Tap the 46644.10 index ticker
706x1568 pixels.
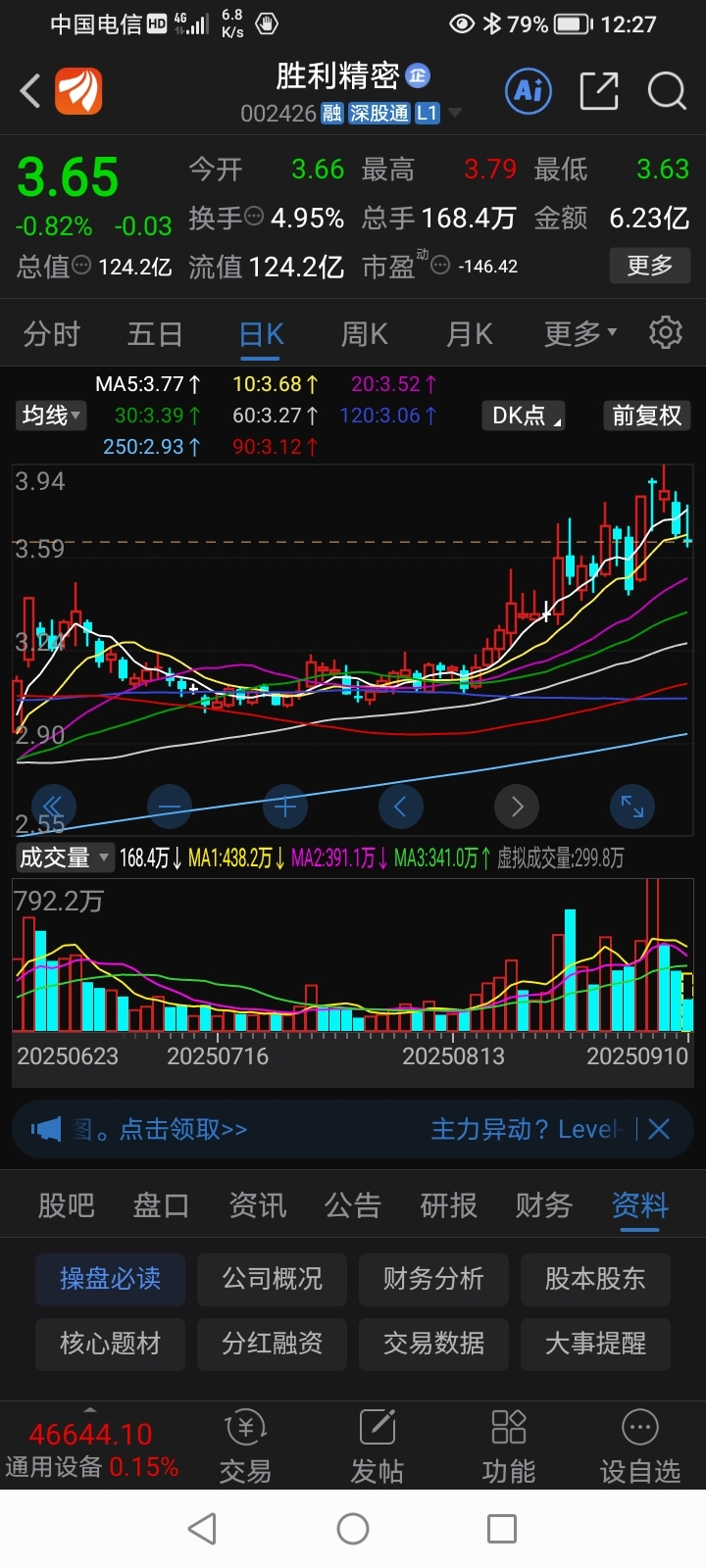click(x=90, y=1435)
